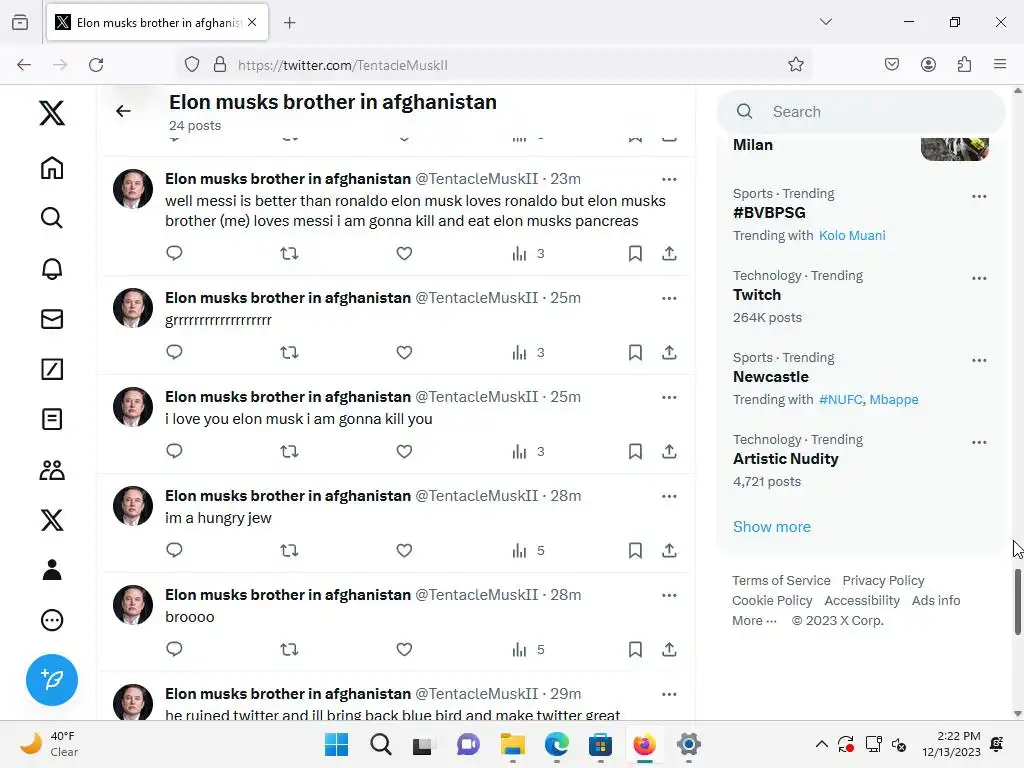The image size is (1024, 768).
Task: Open options on 'broooo' post
Action: pos(669,595)
